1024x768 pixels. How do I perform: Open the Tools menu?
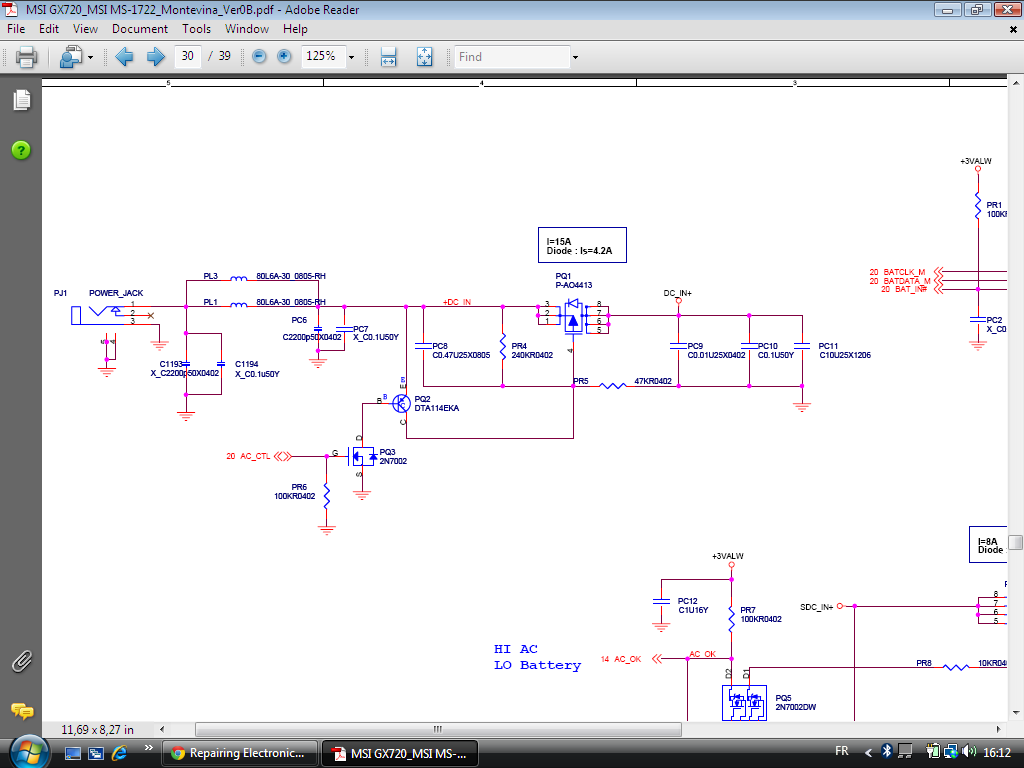point(197,29)
